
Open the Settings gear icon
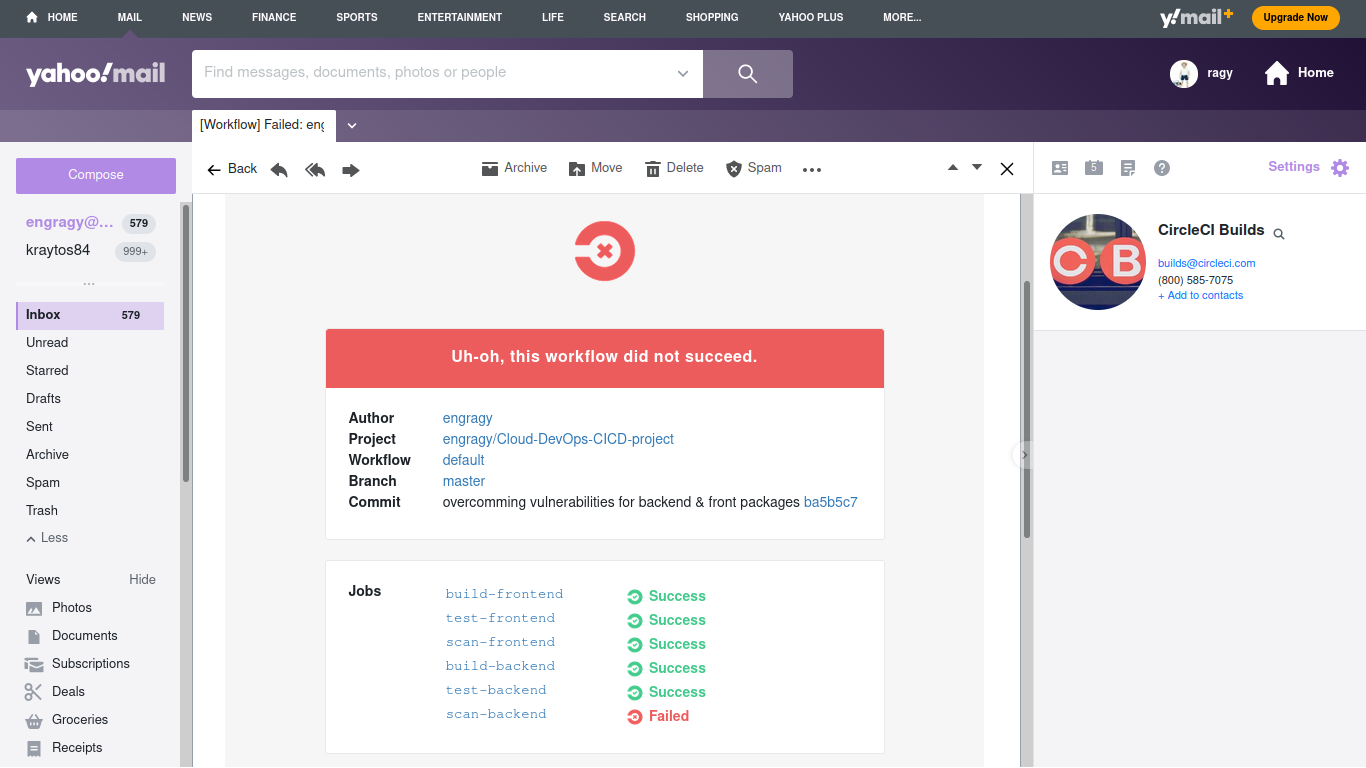1340,168
